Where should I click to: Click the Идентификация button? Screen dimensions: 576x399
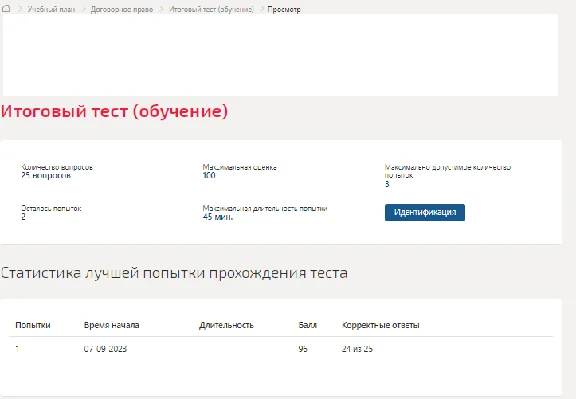[x=425, y=212]
